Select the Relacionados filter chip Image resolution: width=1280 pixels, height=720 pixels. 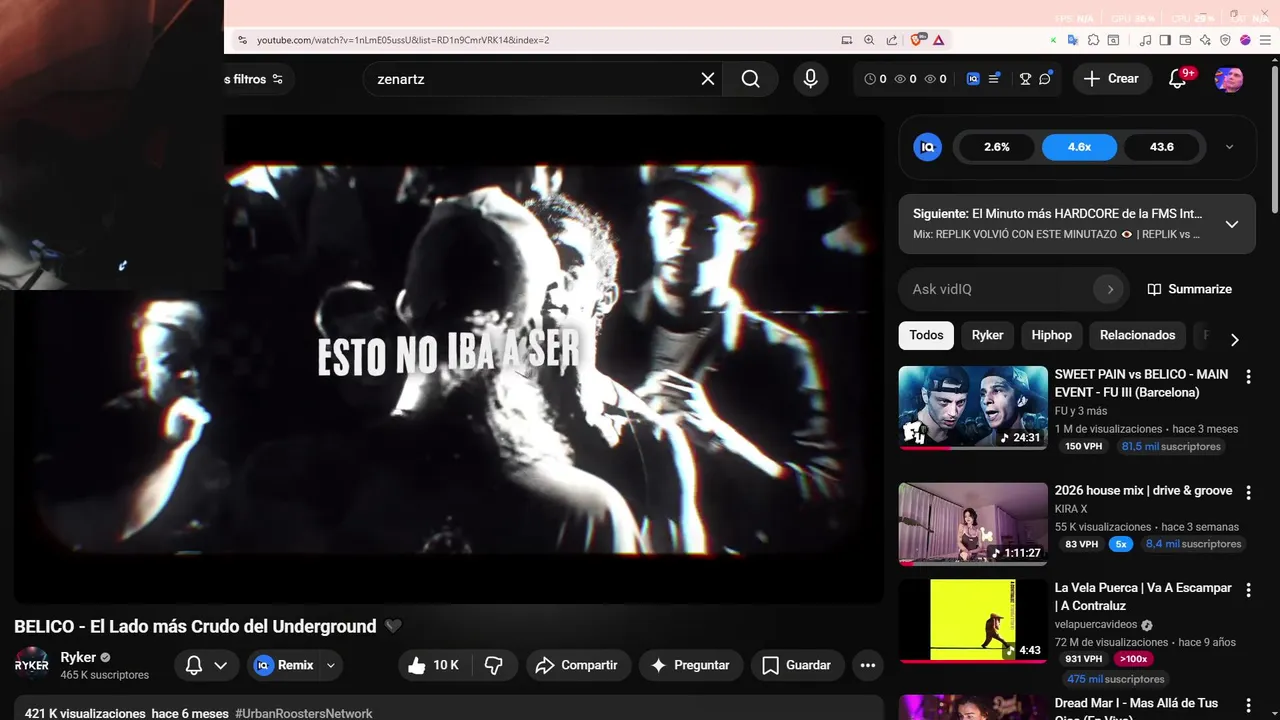1137,335
